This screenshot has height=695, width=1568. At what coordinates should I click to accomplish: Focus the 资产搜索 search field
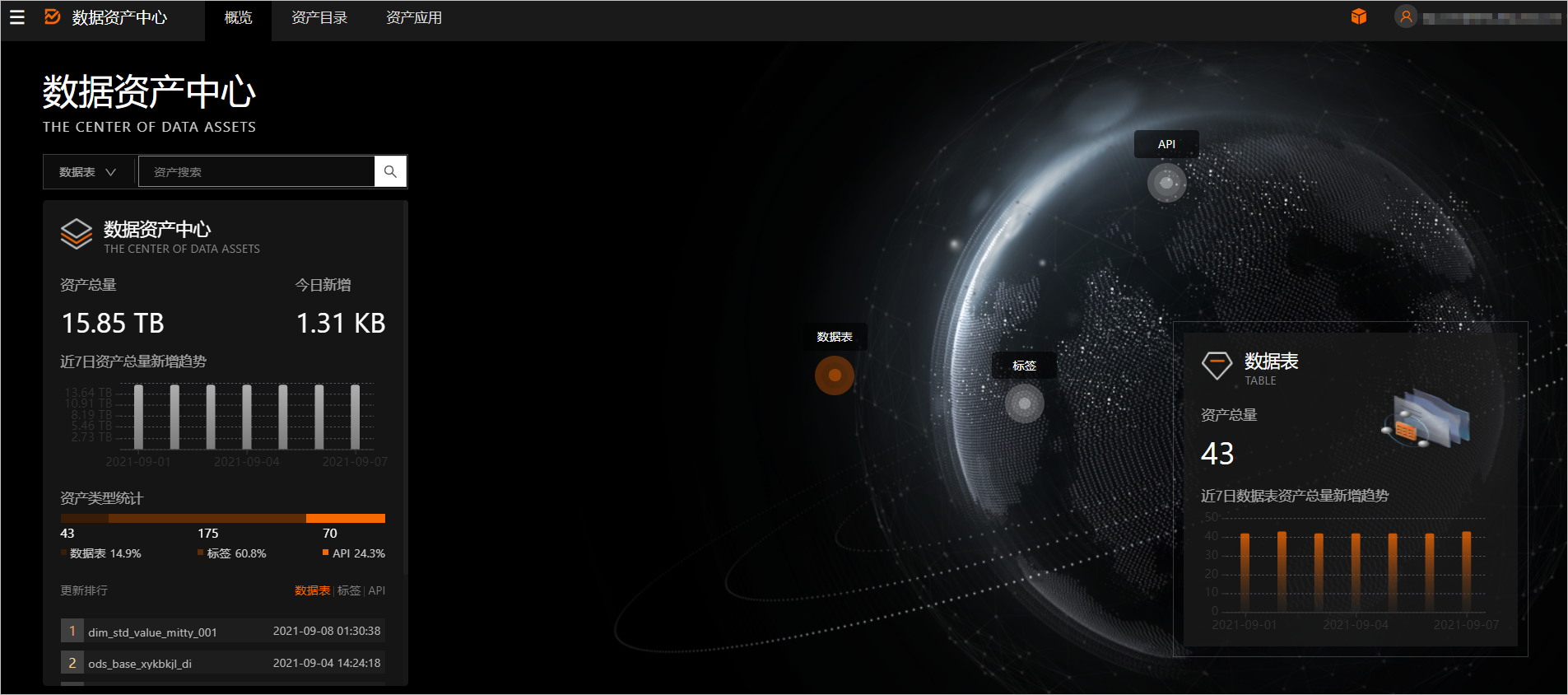click(x=256, y=172)
